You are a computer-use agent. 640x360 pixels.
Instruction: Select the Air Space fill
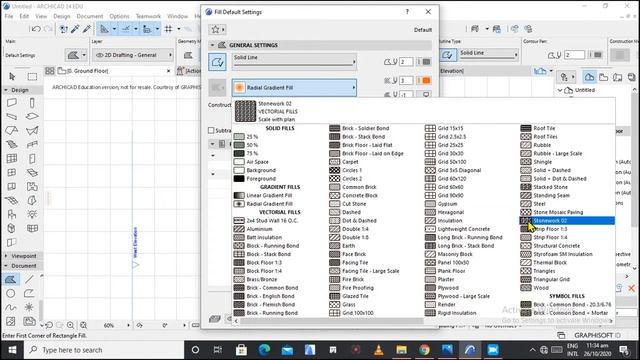tap(251, 162)
